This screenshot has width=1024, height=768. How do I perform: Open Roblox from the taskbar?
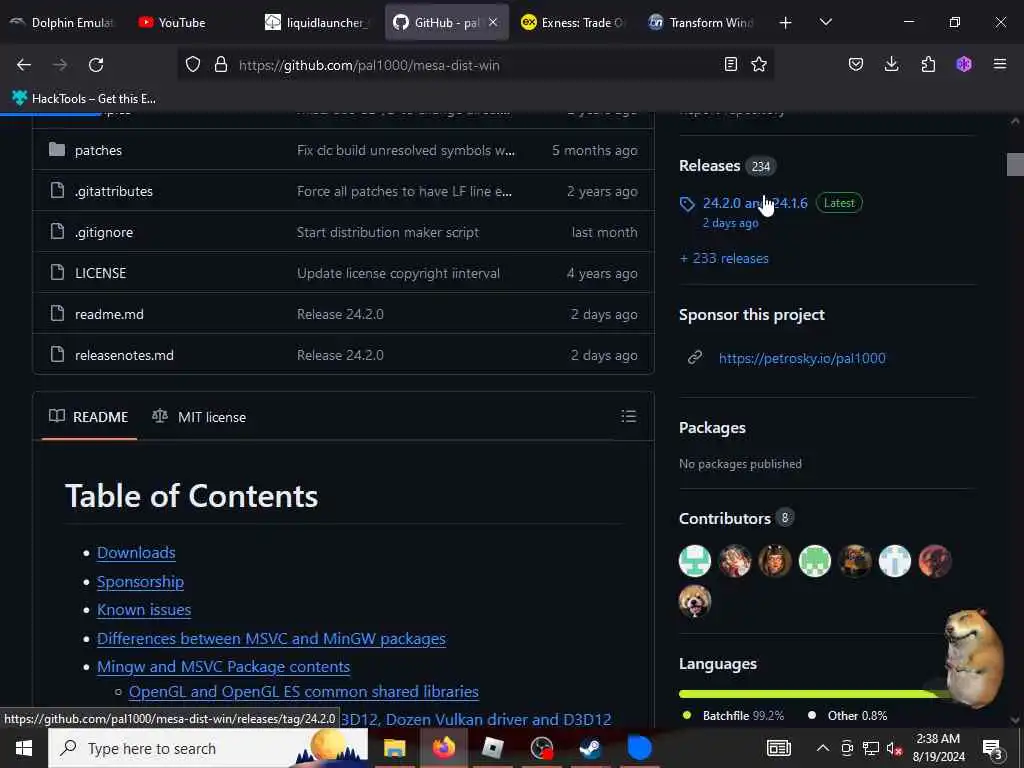[x=492, y=748]
